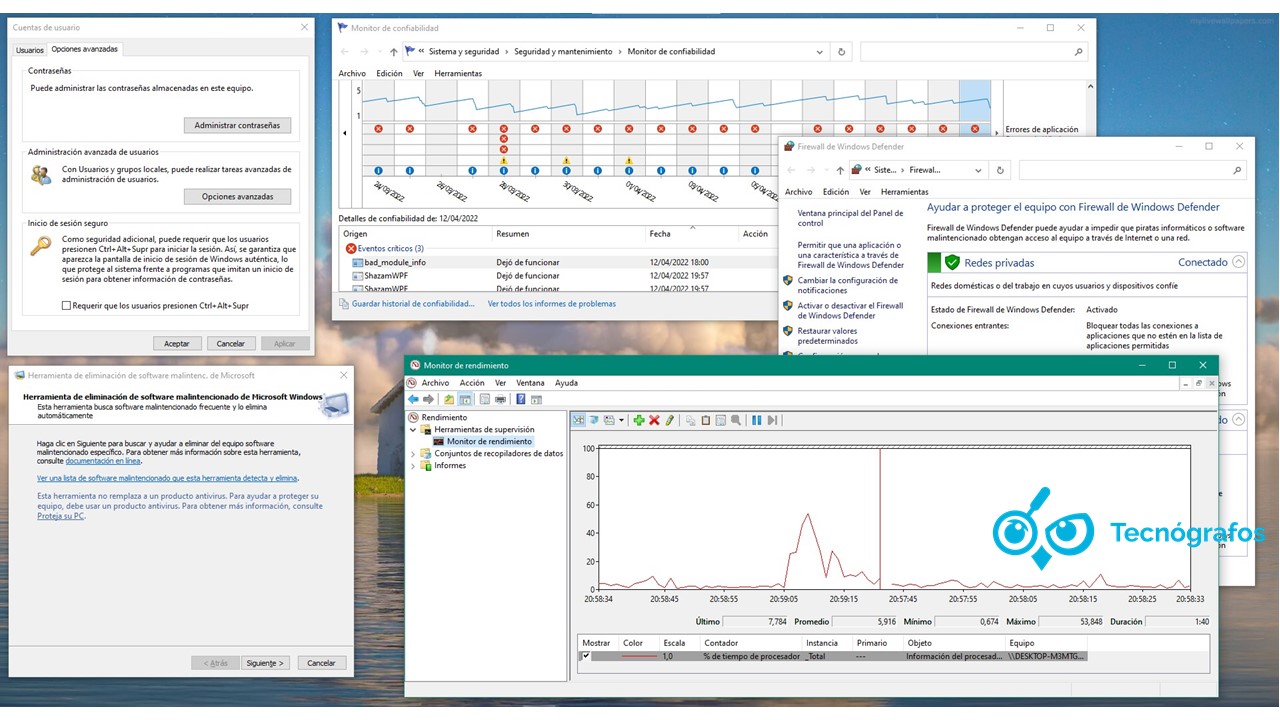
Task: Enable the Ctrl+Alt+Supr requirement checkbox
Action: (x=67, y=306)
